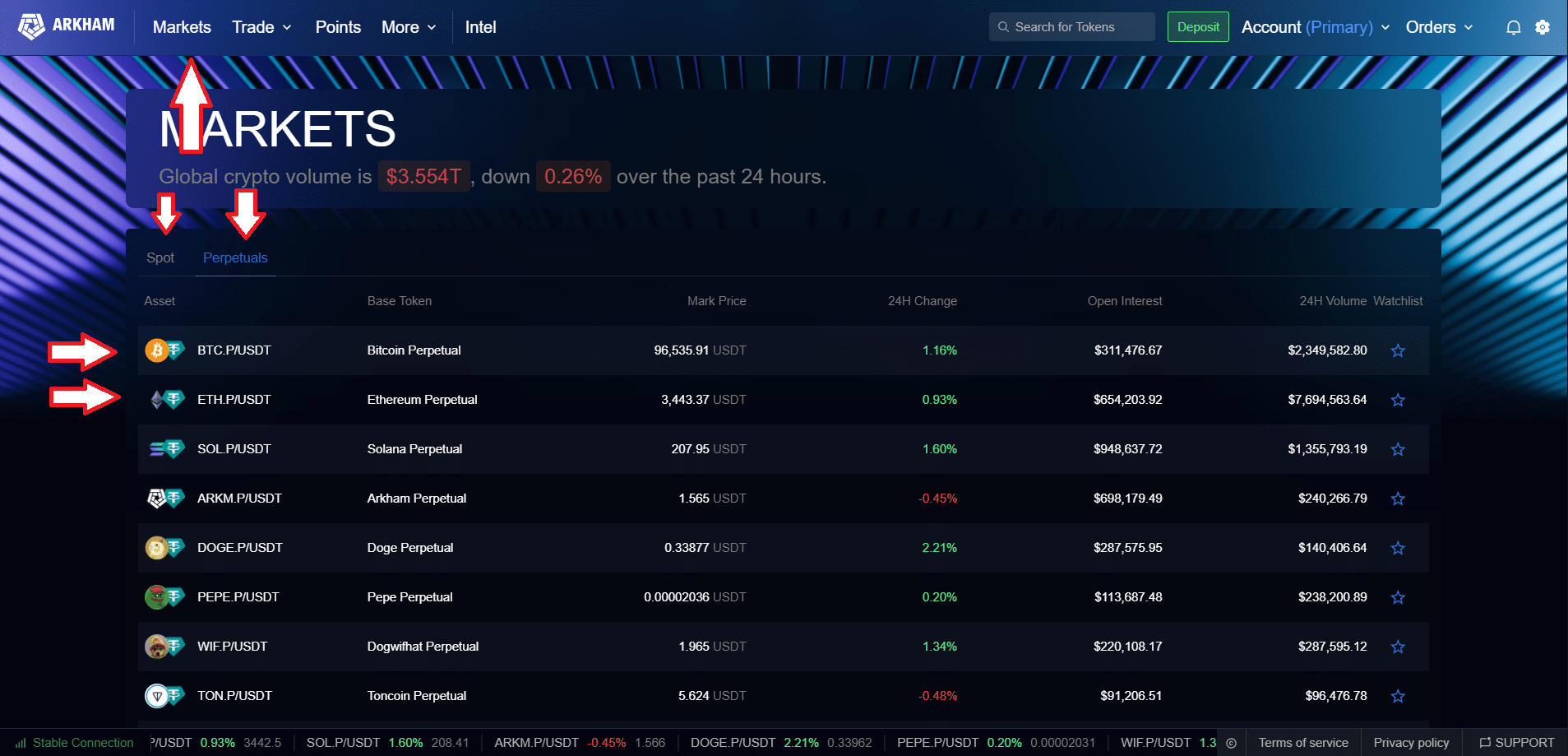Click SOL.P/USDT in bottom ticker

(x=343, y=743)
